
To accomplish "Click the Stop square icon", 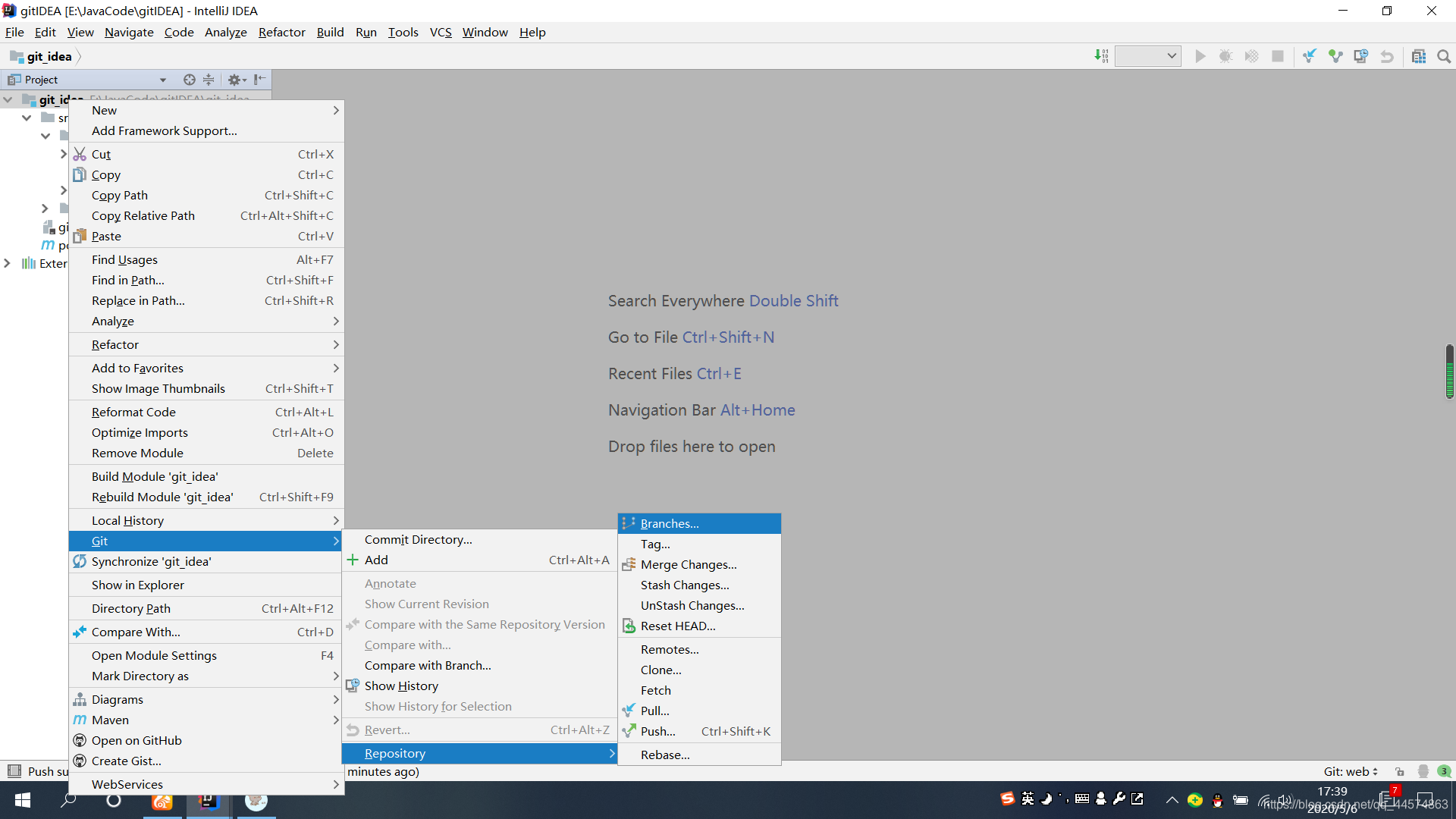I will pos(1278,56).
